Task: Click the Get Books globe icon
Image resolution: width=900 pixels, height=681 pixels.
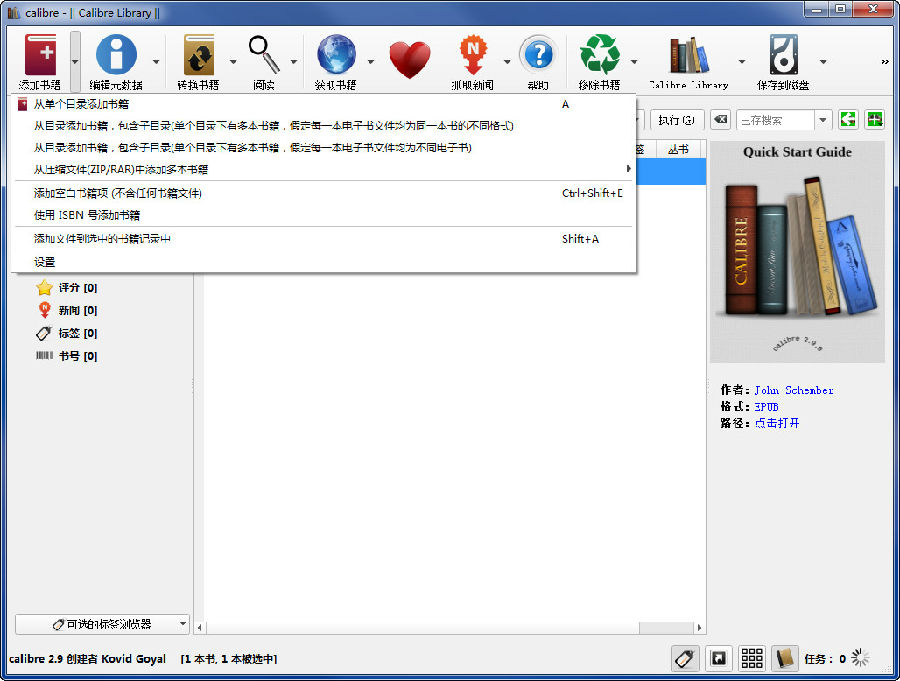Action: pyautogui.click(x=336, y=55)
